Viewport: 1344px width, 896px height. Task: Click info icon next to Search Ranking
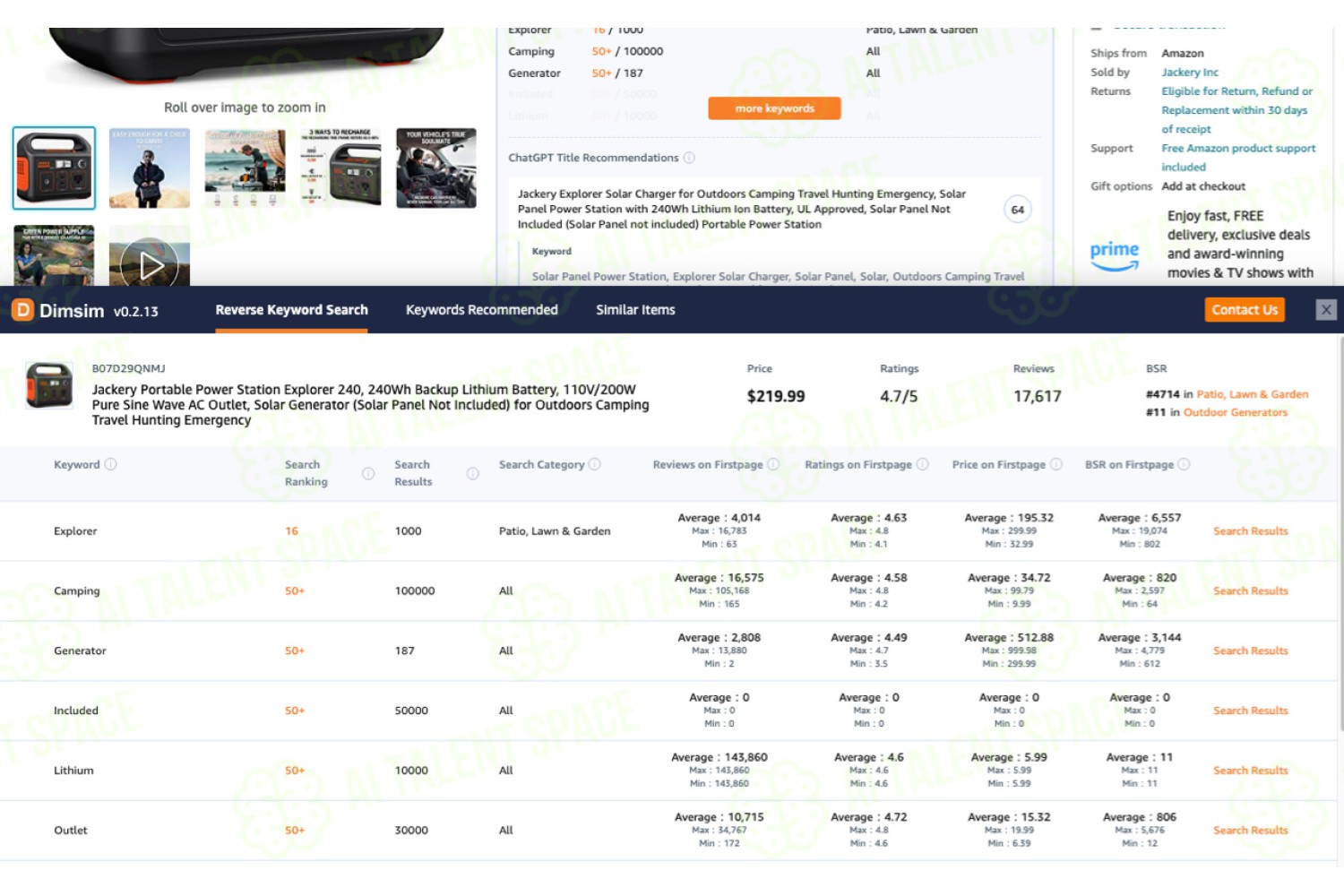(x=368, y=473)
